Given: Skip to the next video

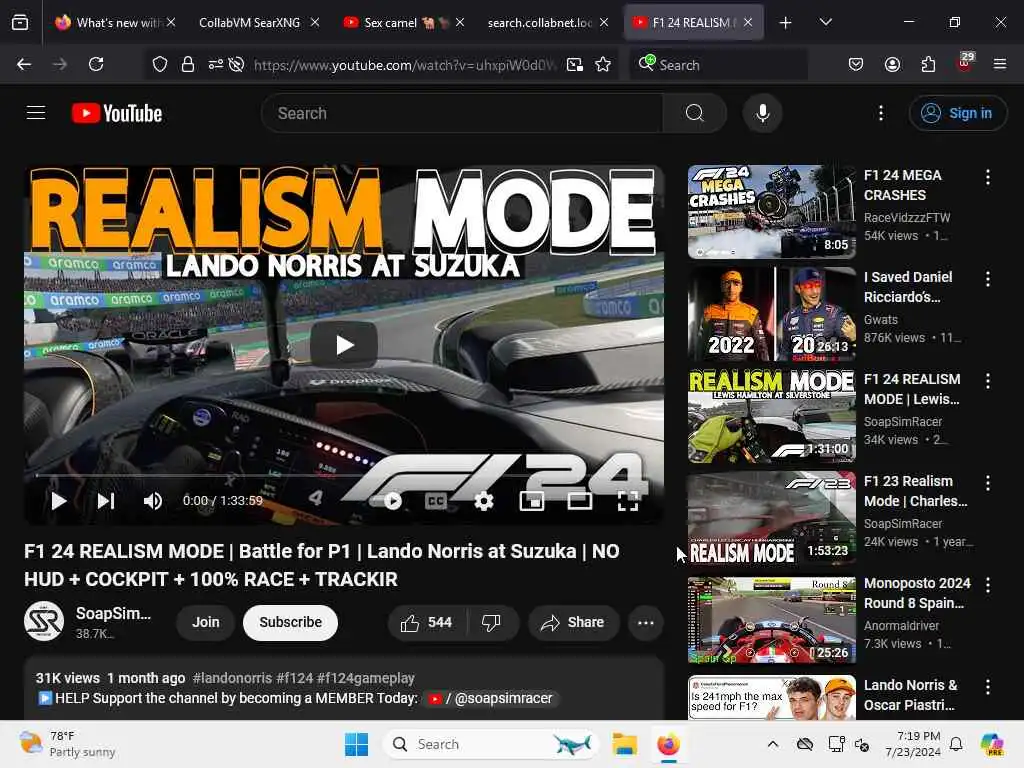Looking at the screenshot, I should [x=106, y=501].
